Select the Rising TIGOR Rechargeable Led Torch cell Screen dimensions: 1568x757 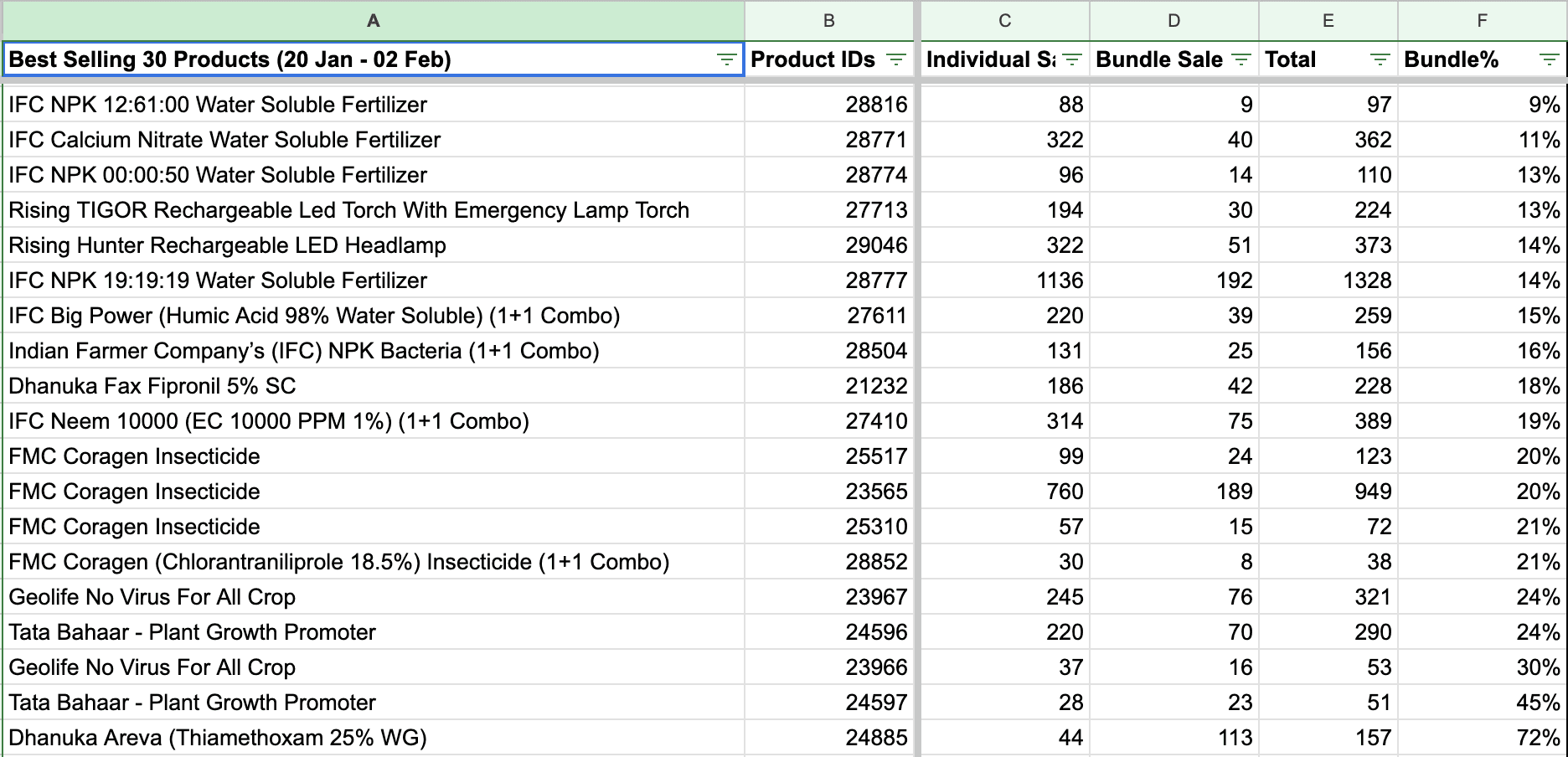click(374, 210)
